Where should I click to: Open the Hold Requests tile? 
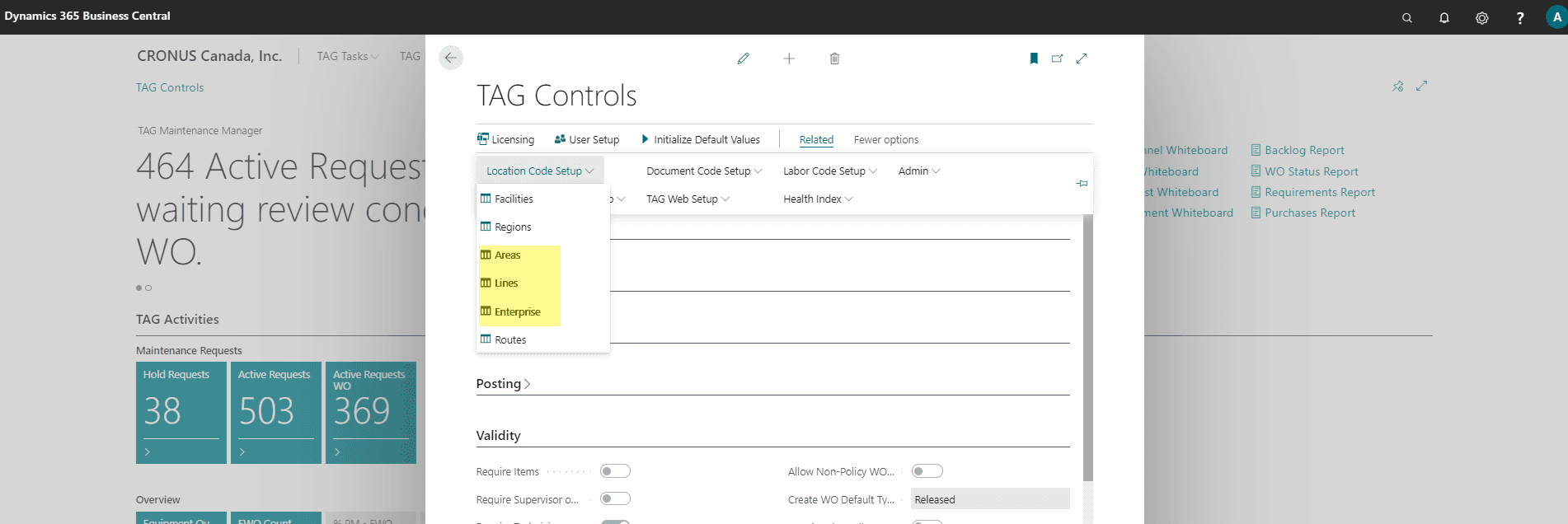[x=181, y=413]
